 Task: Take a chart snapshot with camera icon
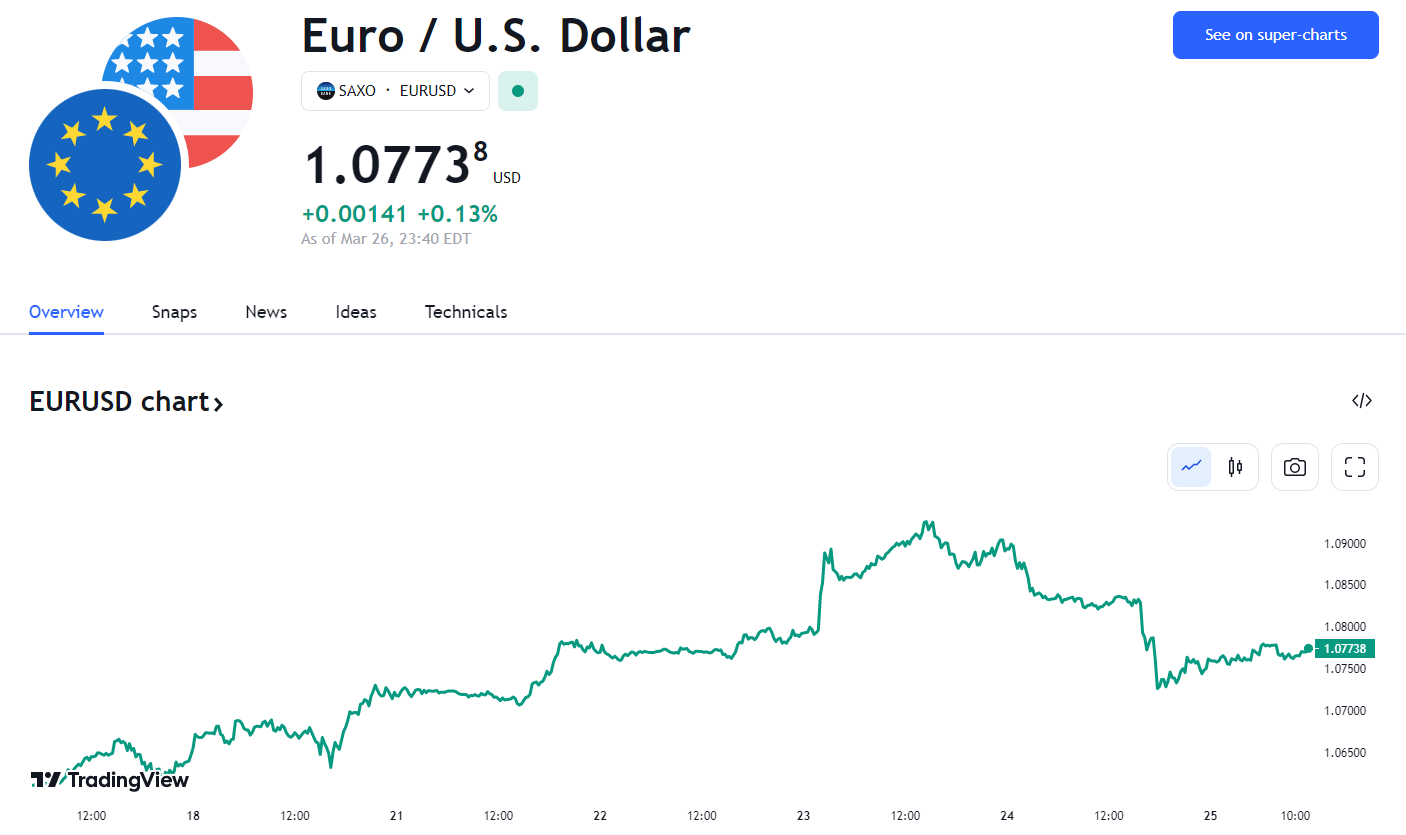1295,467
